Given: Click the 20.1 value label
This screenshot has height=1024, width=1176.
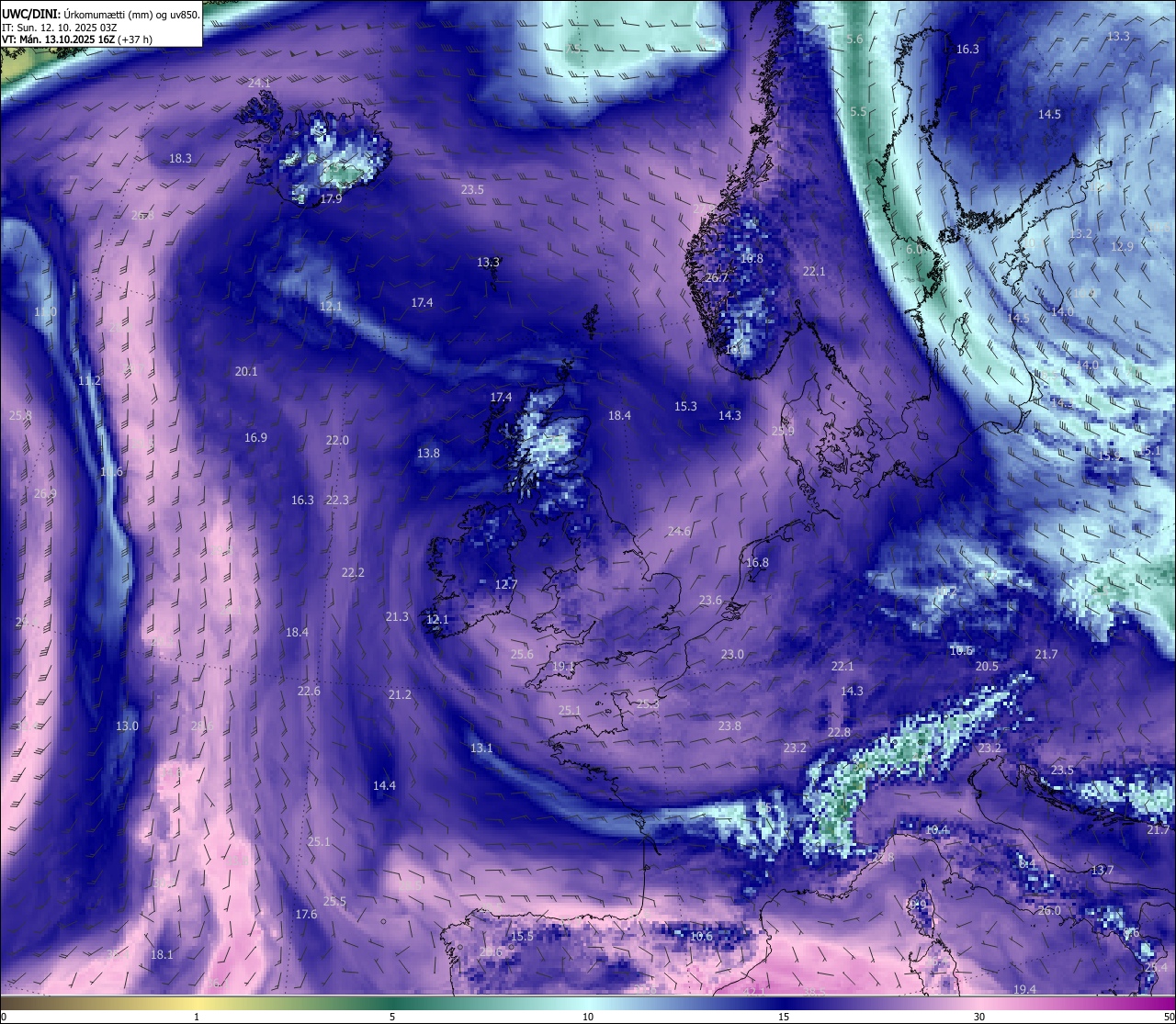Looking at the screenshot, I should [246, 372].
